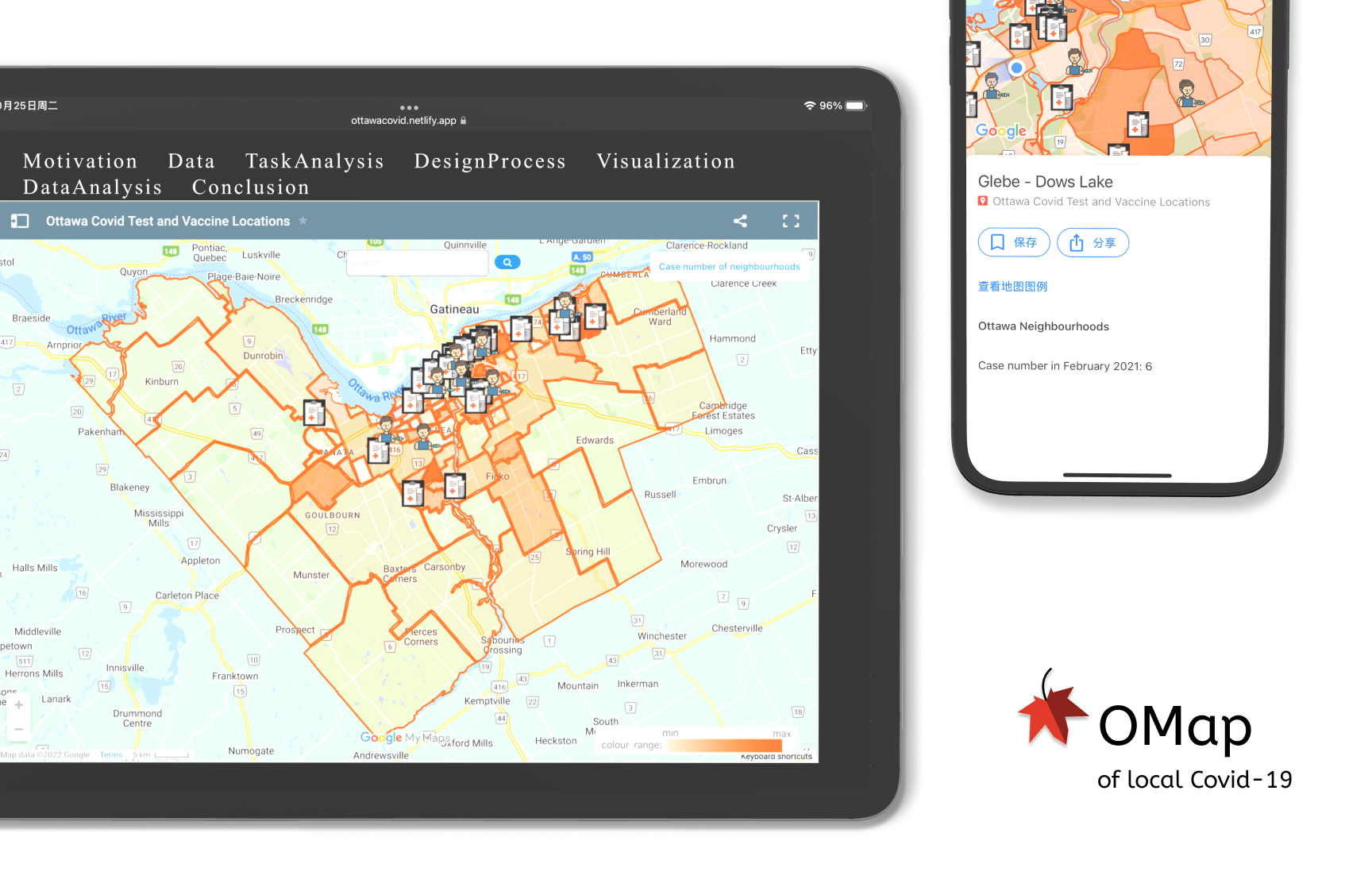
Task: Tap the Google logo on phone map
Action: (x=1000, y=131)
